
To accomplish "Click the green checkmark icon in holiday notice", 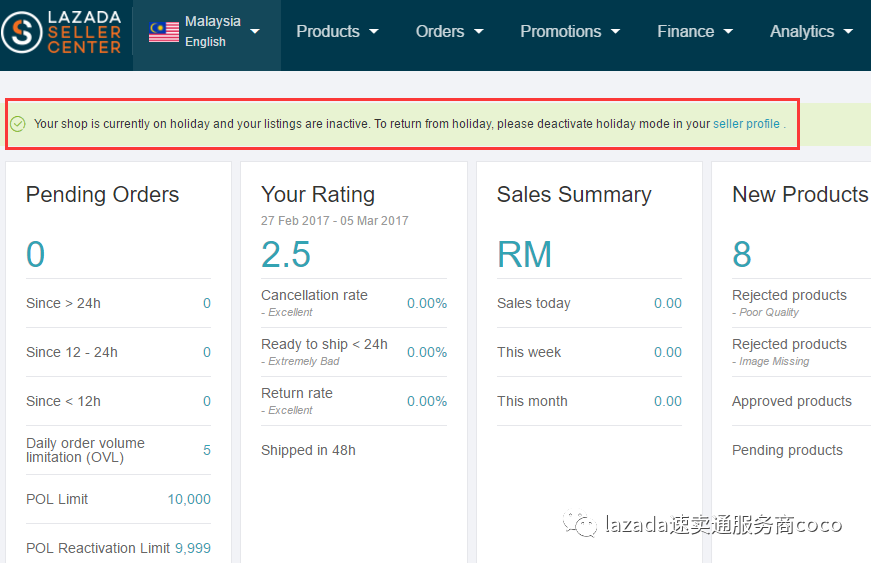I will [x=18, y=124].
